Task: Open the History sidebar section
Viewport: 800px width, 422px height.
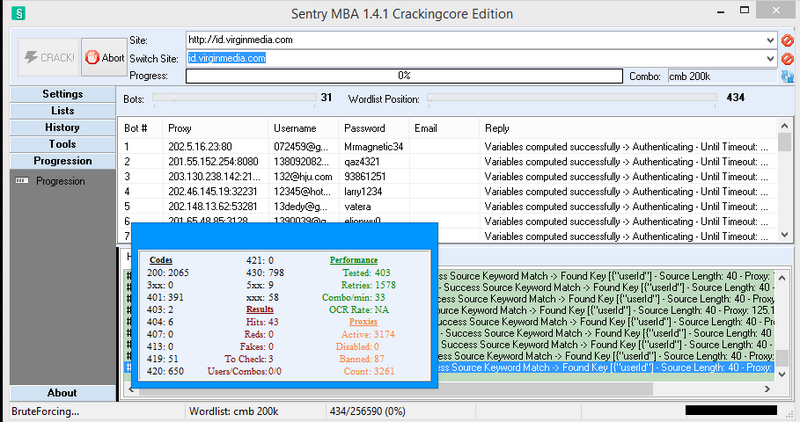Action: tap(63, 128)
